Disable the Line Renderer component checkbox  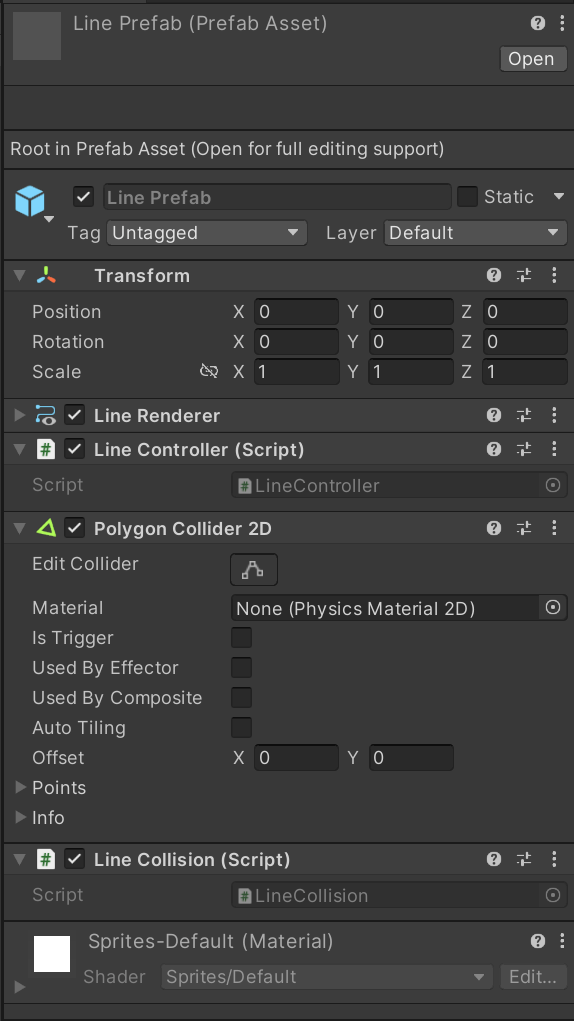click(75, 415)
